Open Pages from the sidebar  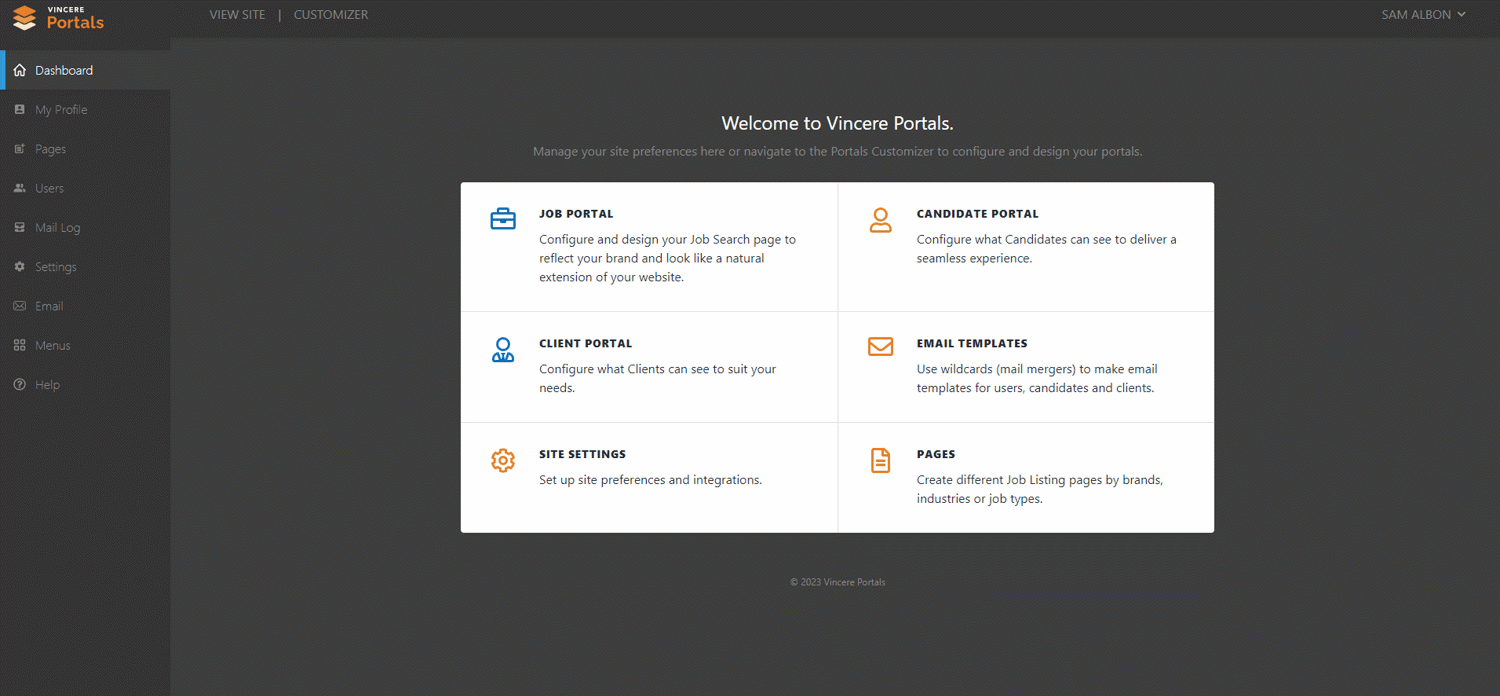pos(85,149)
